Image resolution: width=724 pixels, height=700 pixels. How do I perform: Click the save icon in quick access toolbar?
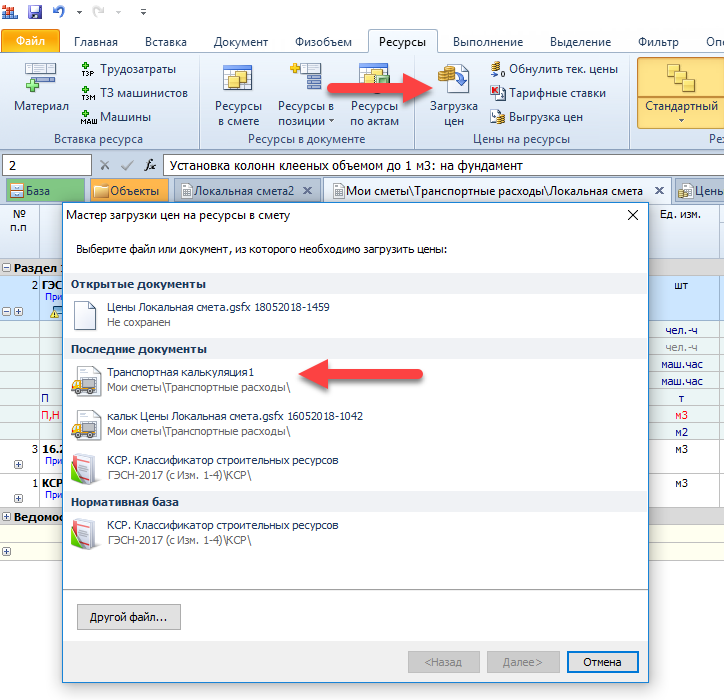35,12
